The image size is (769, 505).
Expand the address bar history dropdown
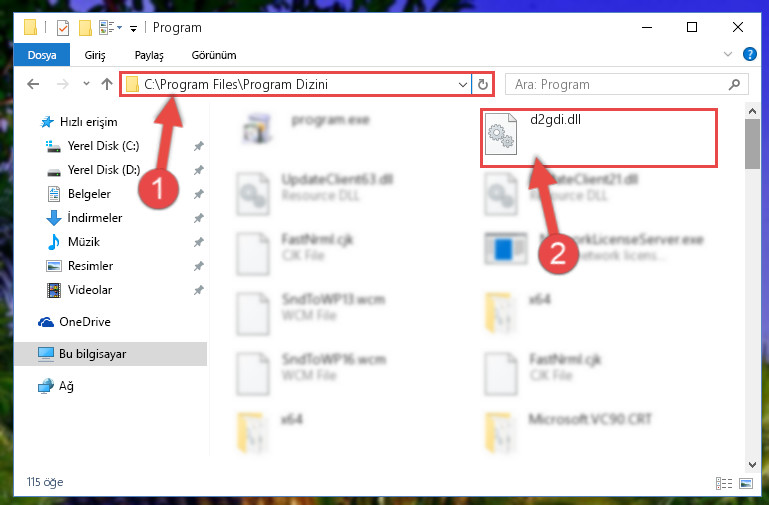(x=462, y=84)
